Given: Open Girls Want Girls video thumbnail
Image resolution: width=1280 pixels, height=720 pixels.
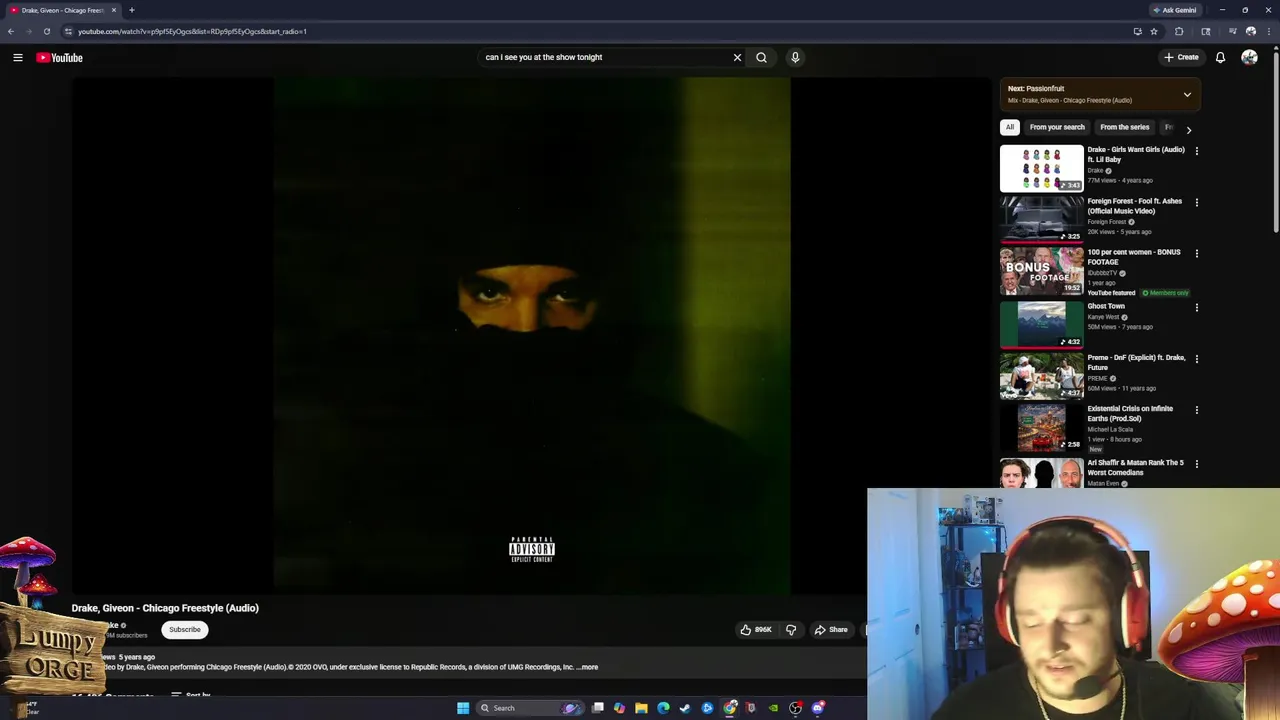Looking at the screenshot, I should [1041, 167].
